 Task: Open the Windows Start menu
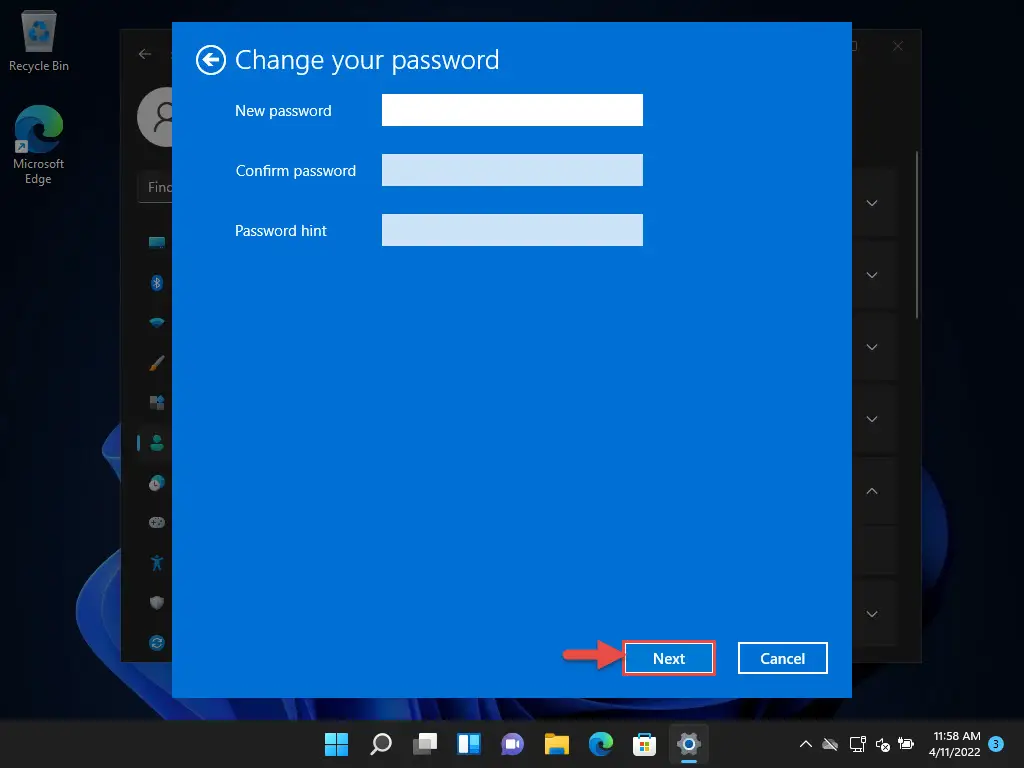coord(337,744)
